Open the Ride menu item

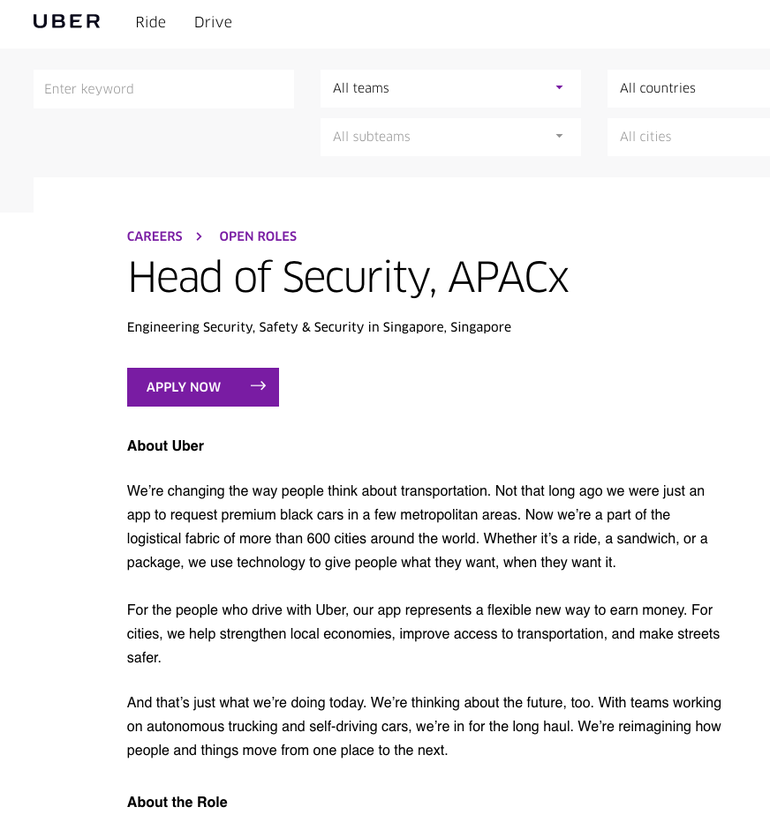[x=151, y=22]
